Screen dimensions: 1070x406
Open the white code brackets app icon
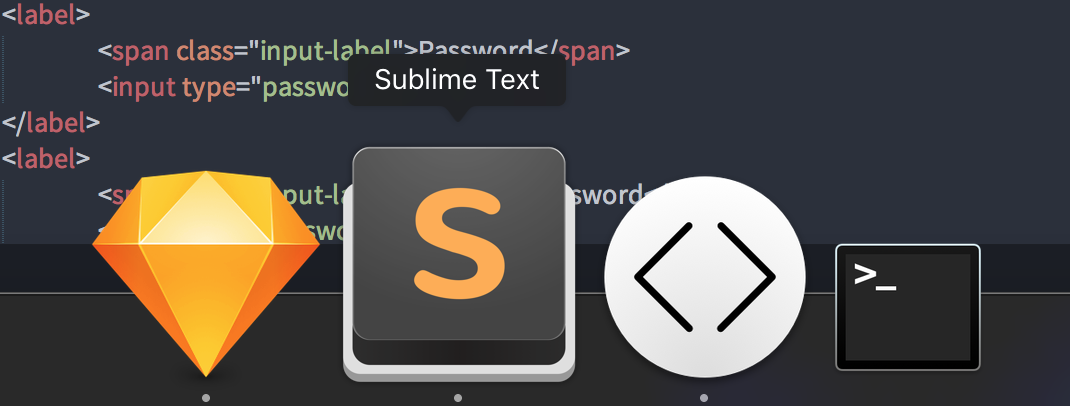click(x=705, y=276)
